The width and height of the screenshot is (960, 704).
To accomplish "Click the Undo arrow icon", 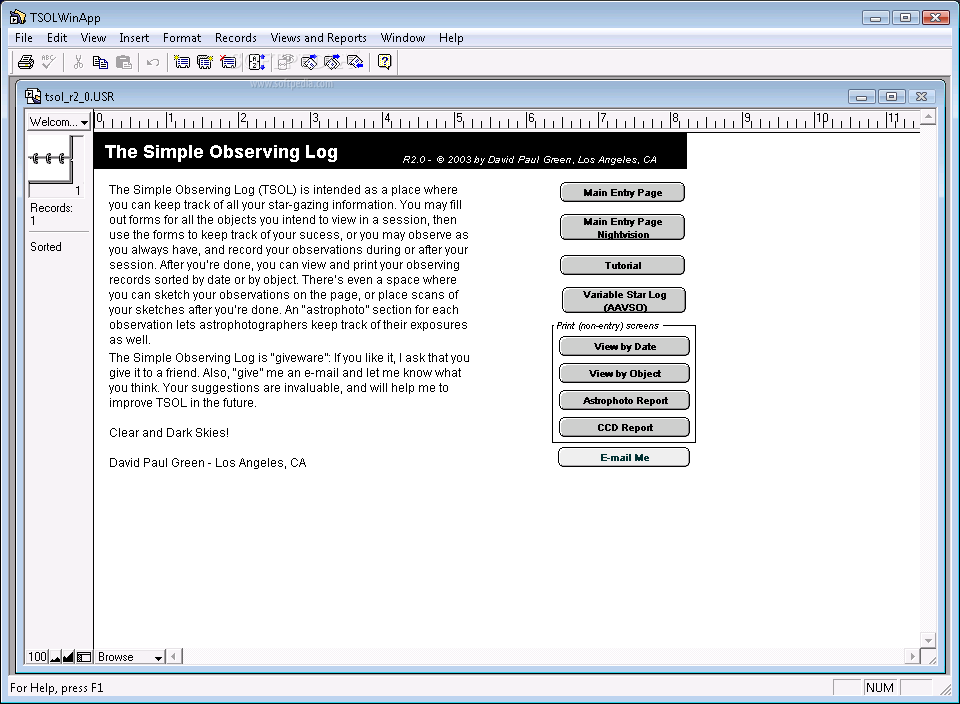I will point(153,62).
